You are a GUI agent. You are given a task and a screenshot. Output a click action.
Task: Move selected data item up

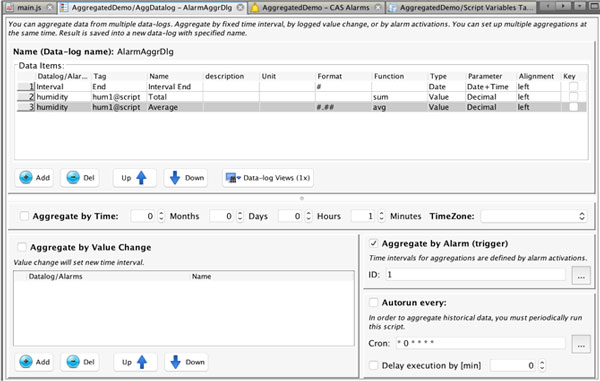(x=134, y=178)
